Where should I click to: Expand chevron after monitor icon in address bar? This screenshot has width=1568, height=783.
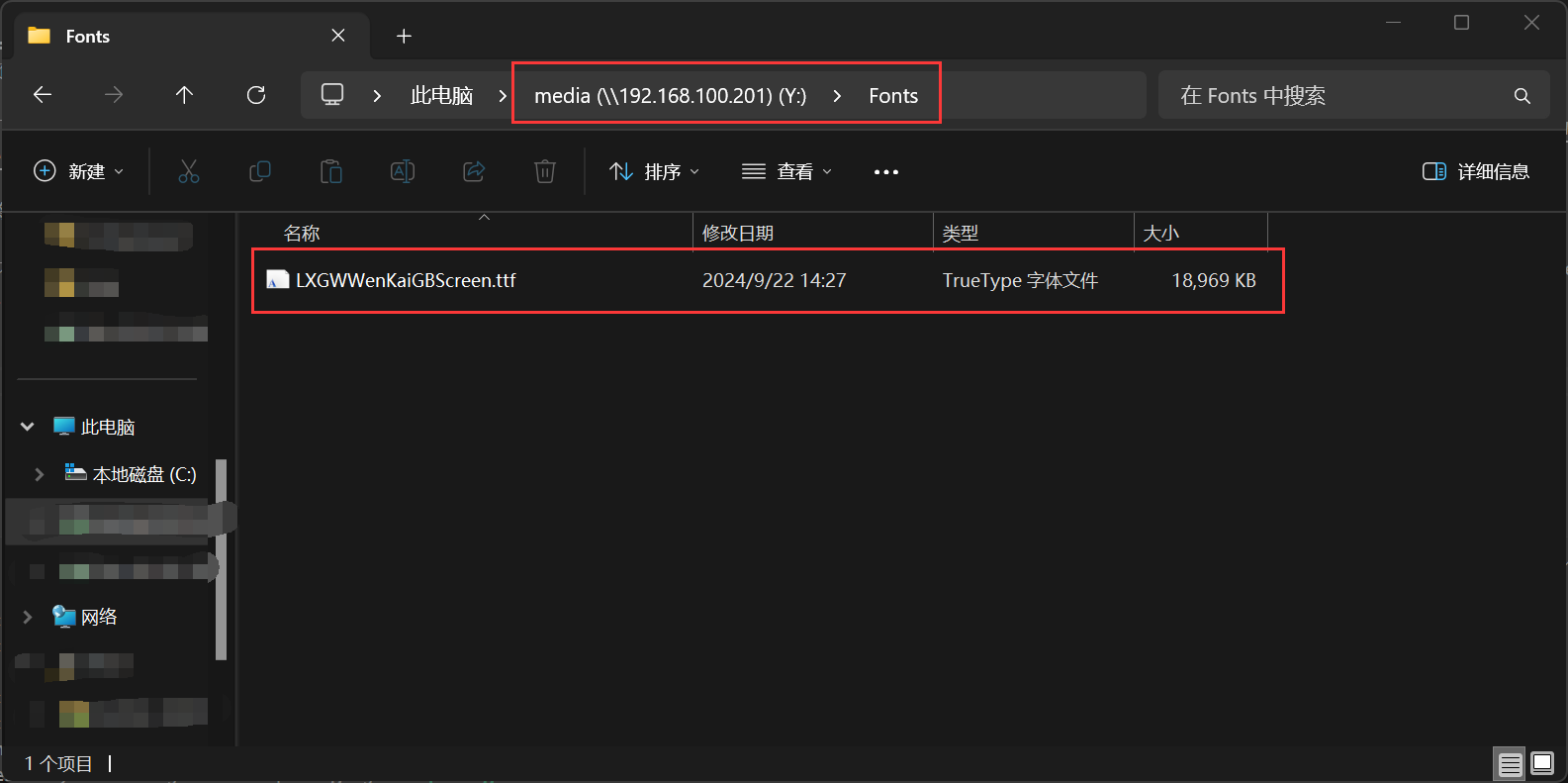coord(377,96)
